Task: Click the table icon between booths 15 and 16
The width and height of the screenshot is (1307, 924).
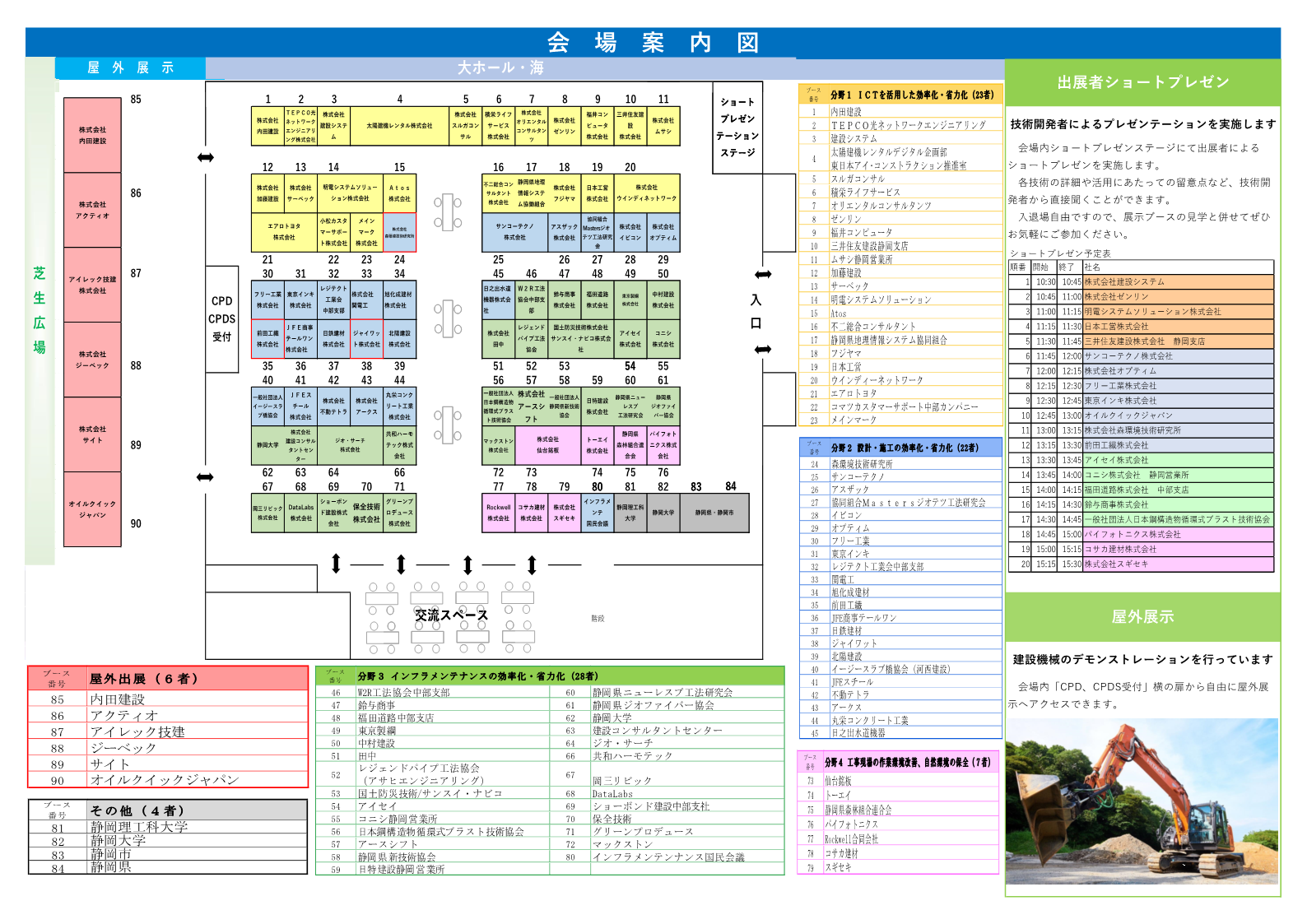Action: tap(448, 212)
